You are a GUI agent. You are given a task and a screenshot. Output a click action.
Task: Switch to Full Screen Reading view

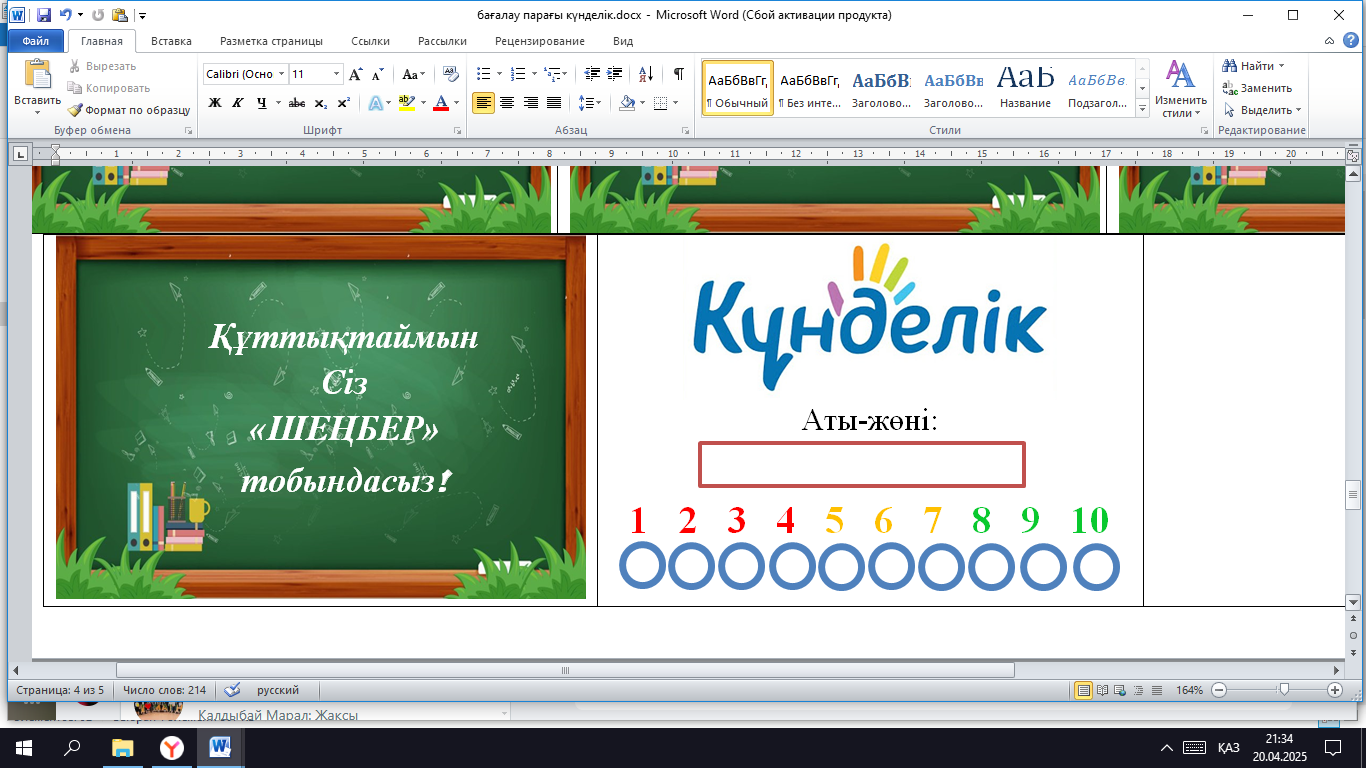[1102, 690]
